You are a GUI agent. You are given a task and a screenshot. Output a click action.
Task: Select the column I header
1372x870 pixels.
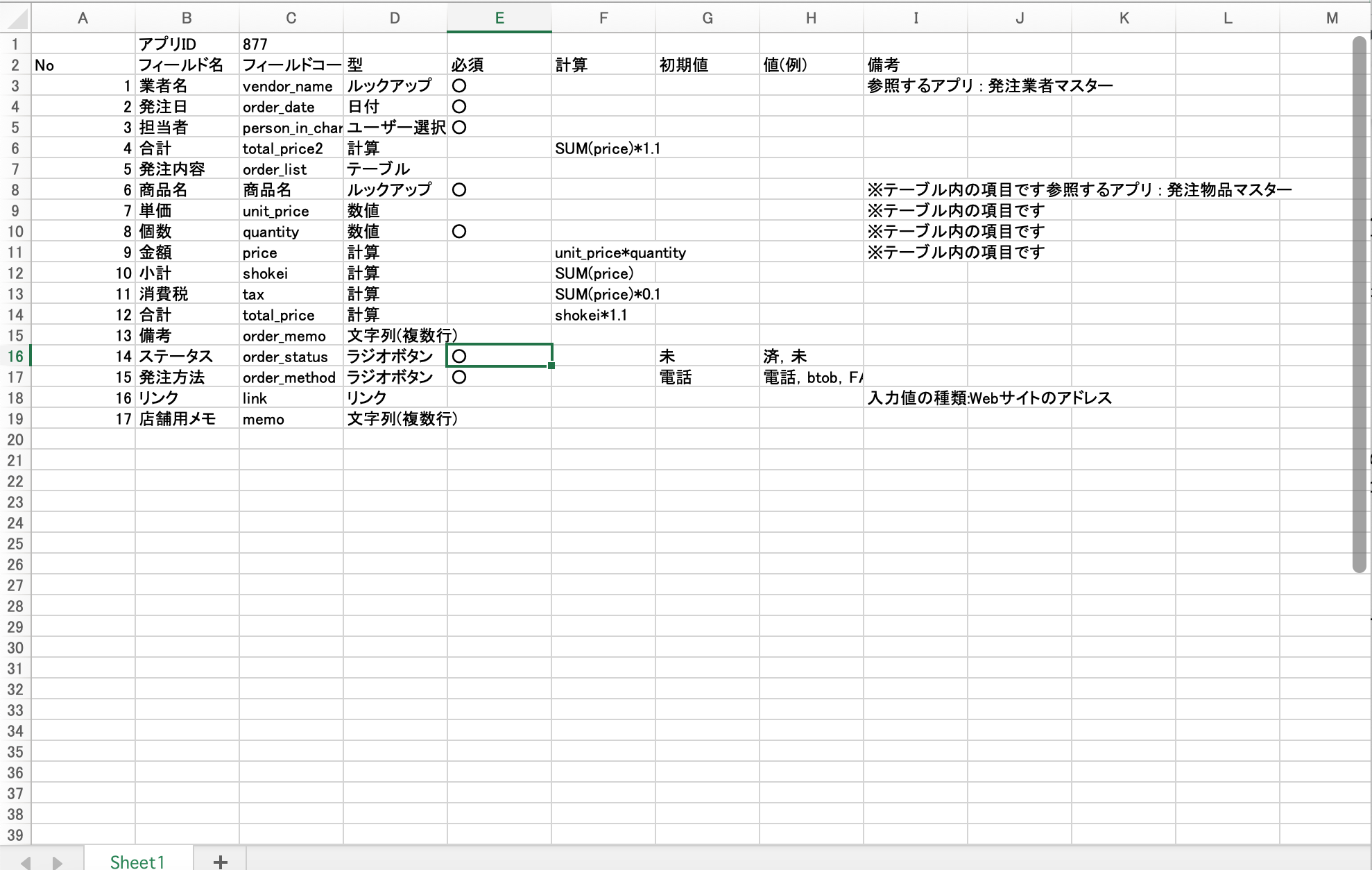(x=915, y=18)
